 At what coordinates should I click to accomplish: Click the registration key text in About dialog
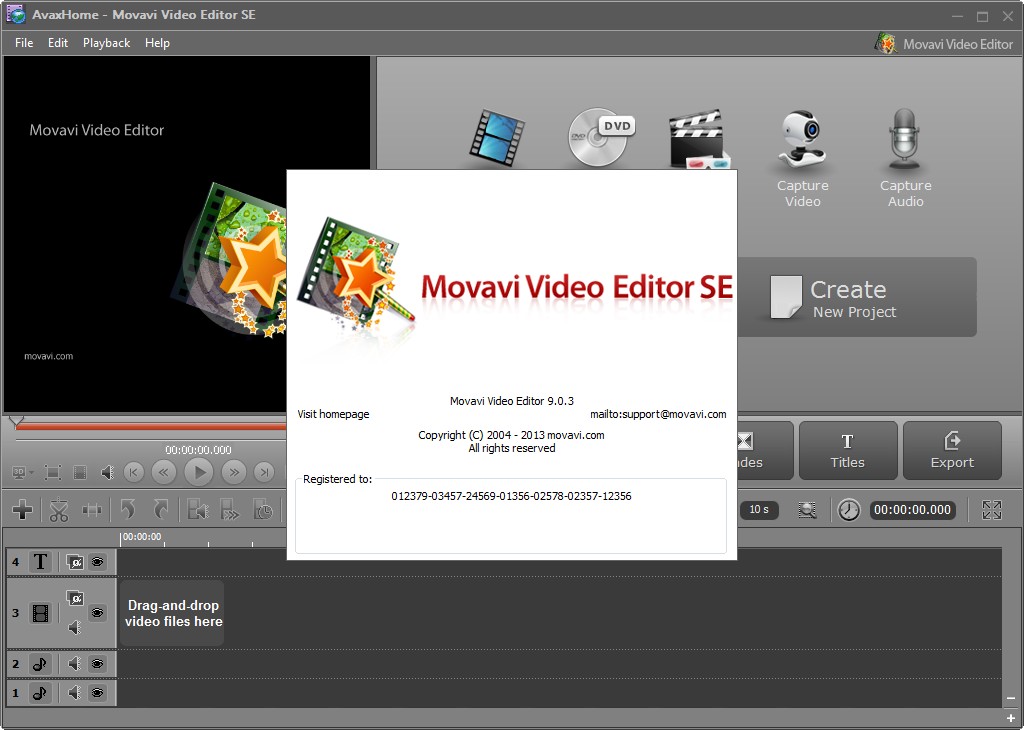tap(511, 496)
